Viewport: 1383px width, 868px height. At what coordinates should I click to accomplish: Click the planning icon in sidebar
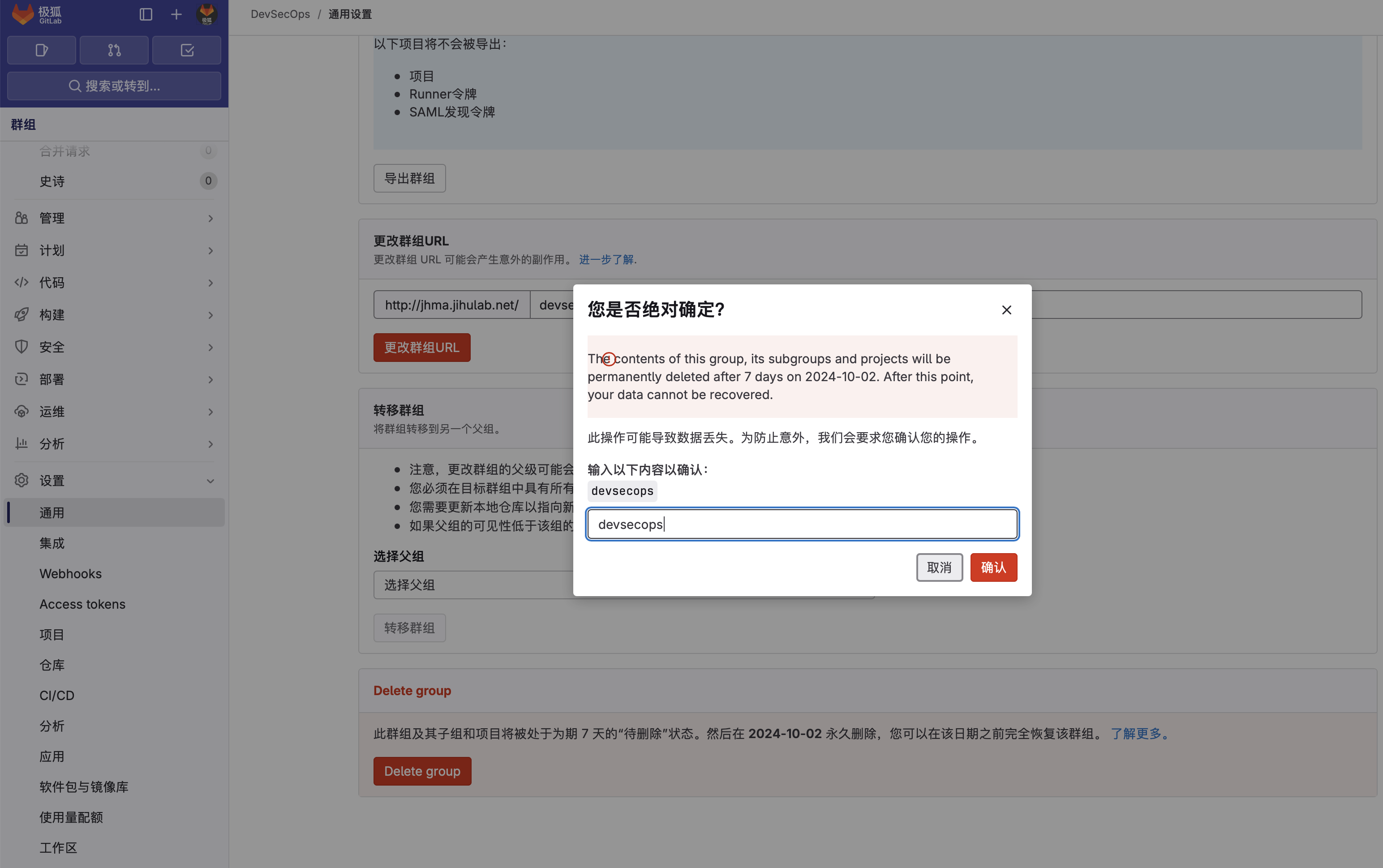click(x=21, y=250)
